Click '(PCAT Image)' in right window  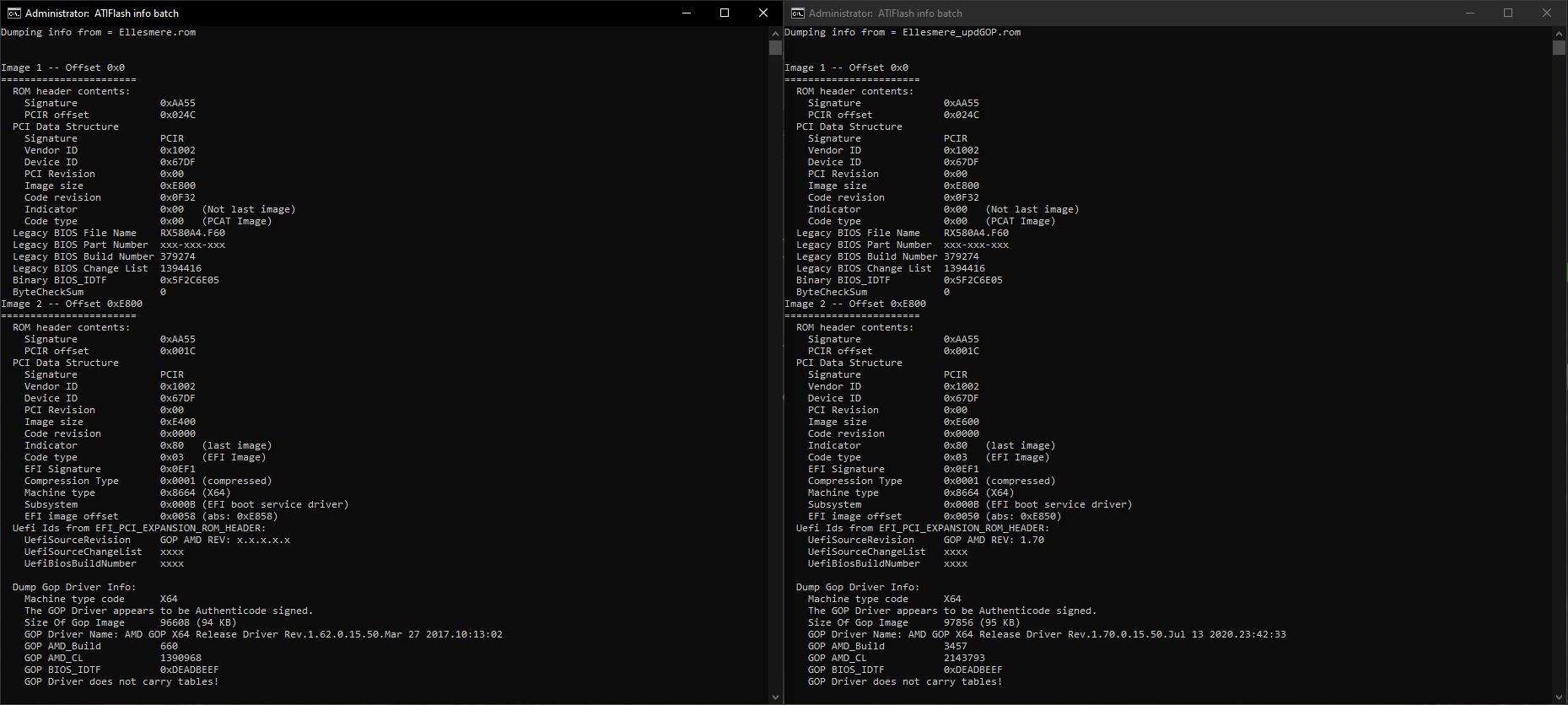pos(1021,221)
